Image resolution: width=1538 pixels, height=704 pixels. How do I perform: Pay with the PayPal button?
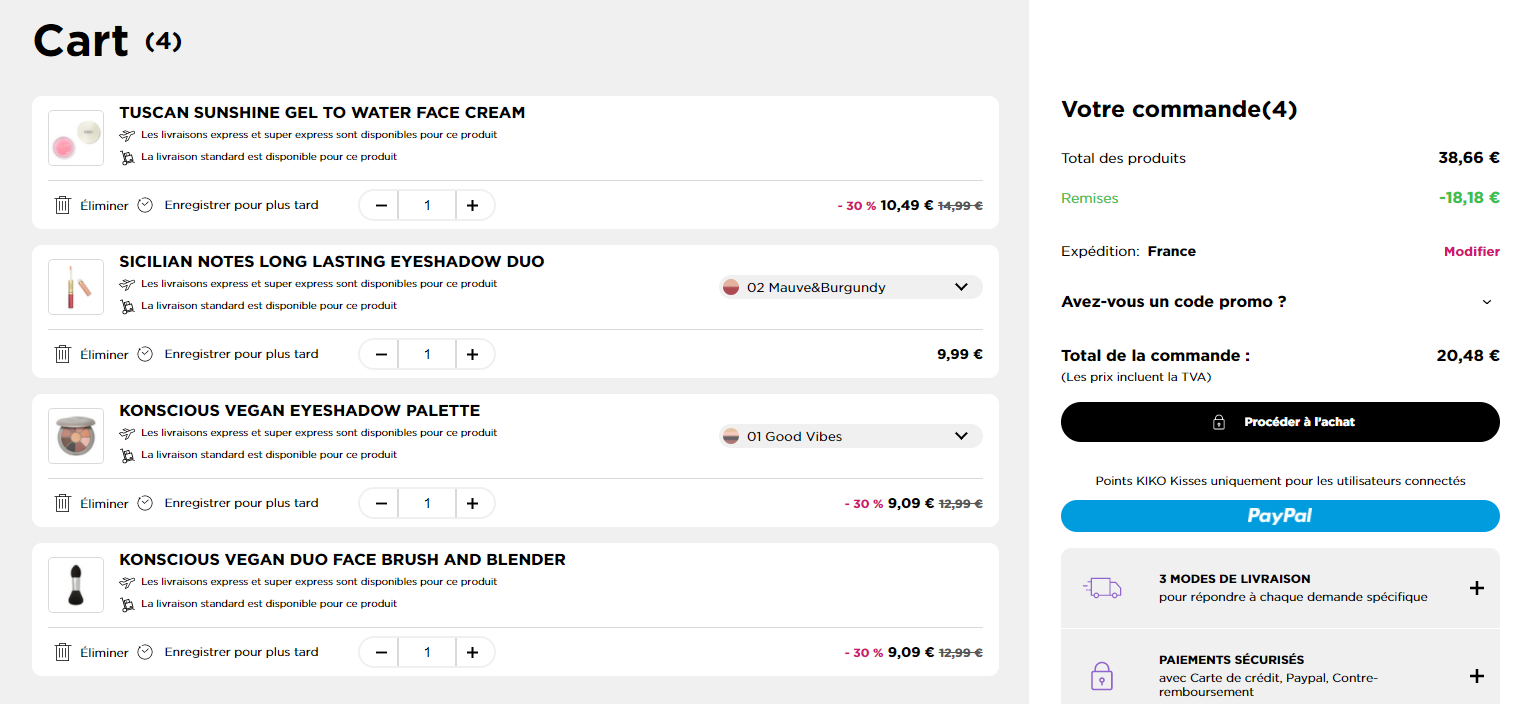pos(1280,516)
